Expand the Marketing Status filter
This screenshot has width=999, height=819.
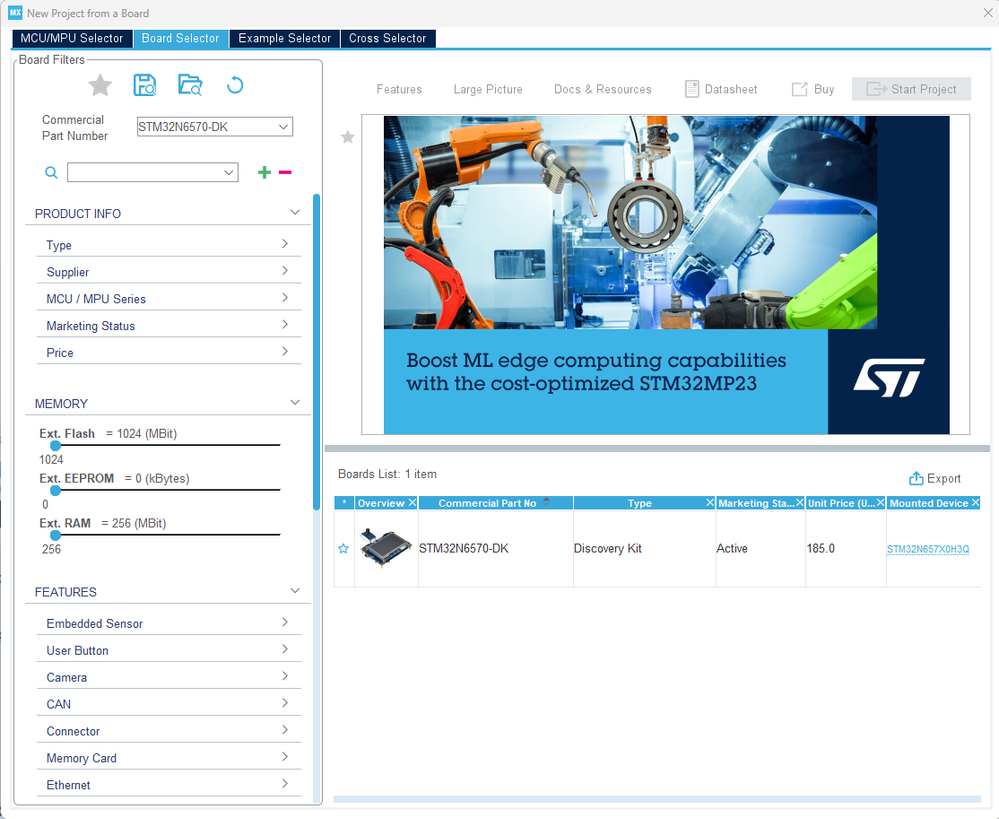pos(169,325)
